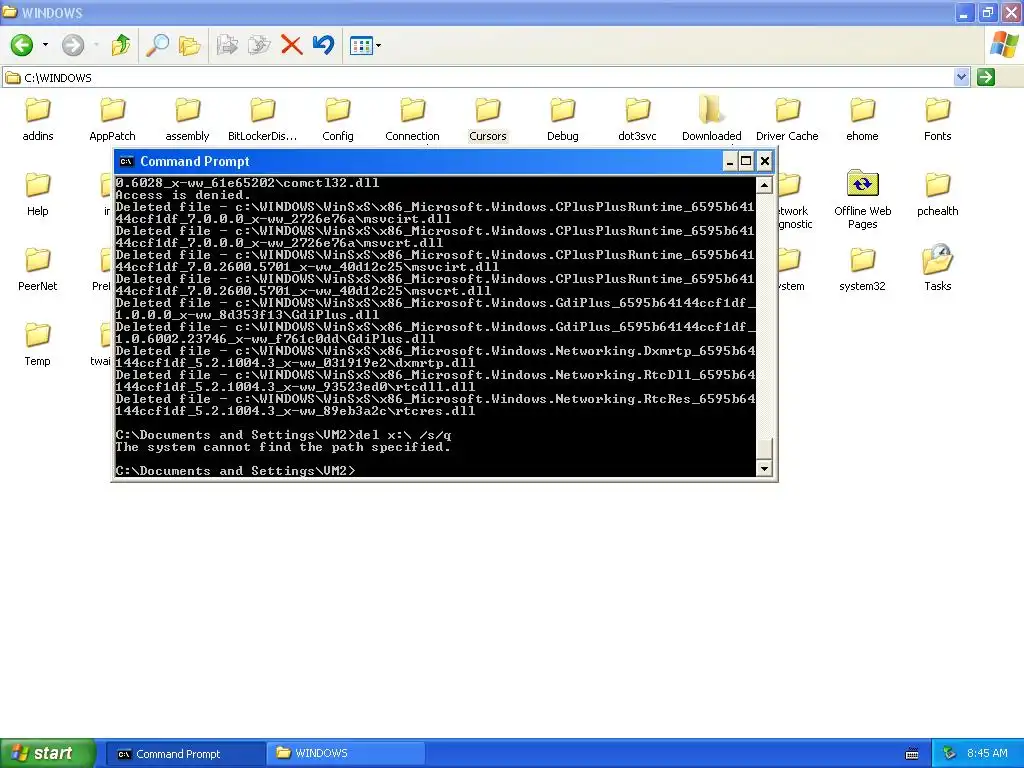Image resolution: width=1024 pixels, height=768 pixels.
Task: Select the Connection folder
Action: pos(412,120)
